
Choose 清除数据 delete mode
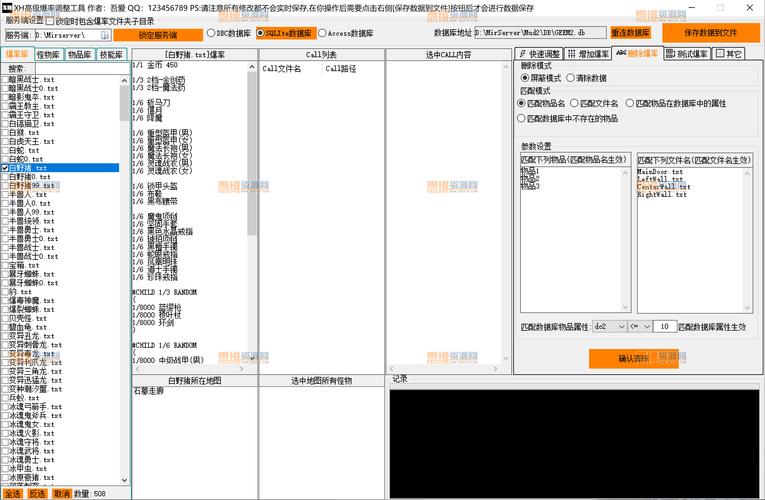click(x=586, y=78)
